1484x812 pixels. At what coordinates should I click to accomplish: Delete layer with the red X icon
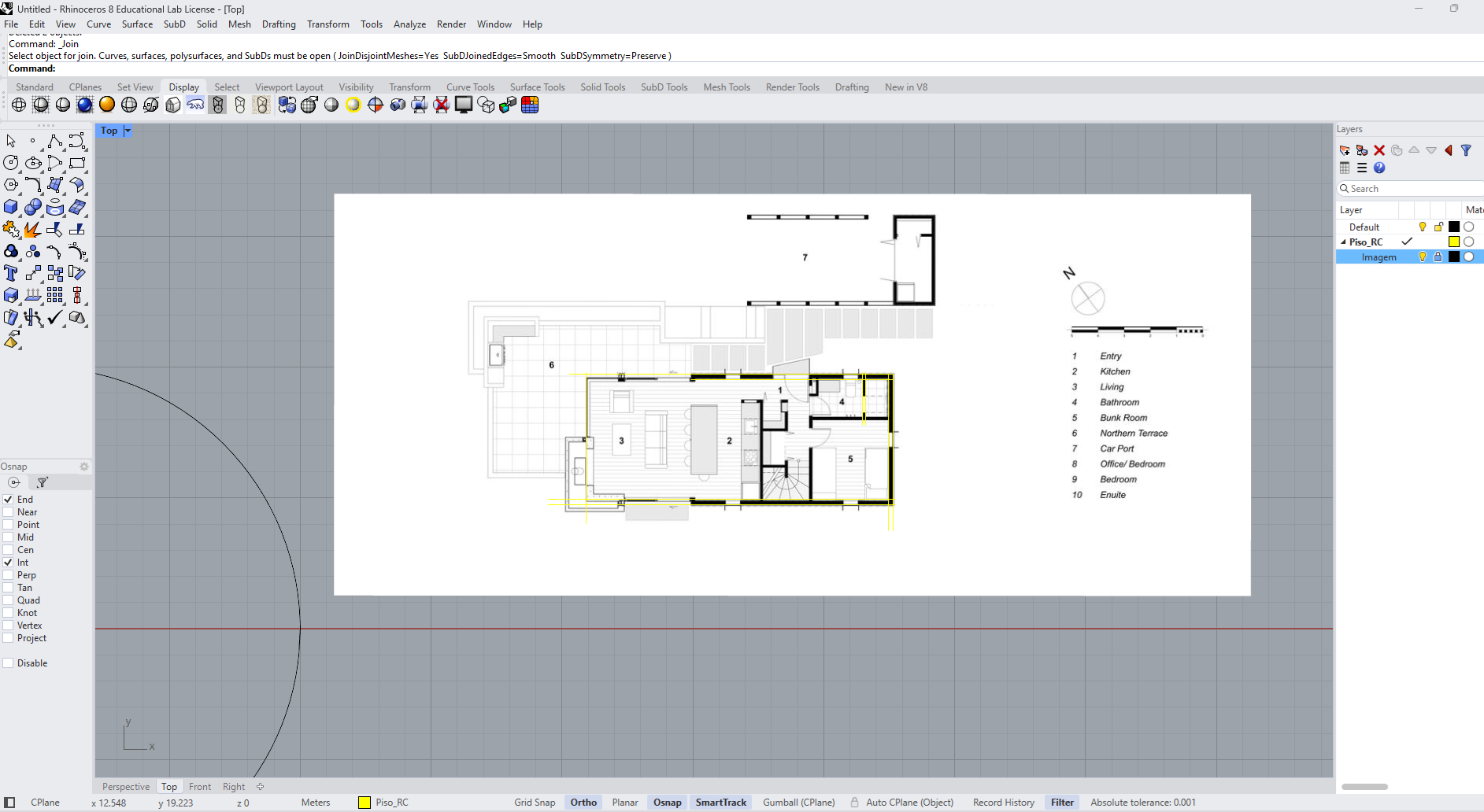(x=1379, y=150)
